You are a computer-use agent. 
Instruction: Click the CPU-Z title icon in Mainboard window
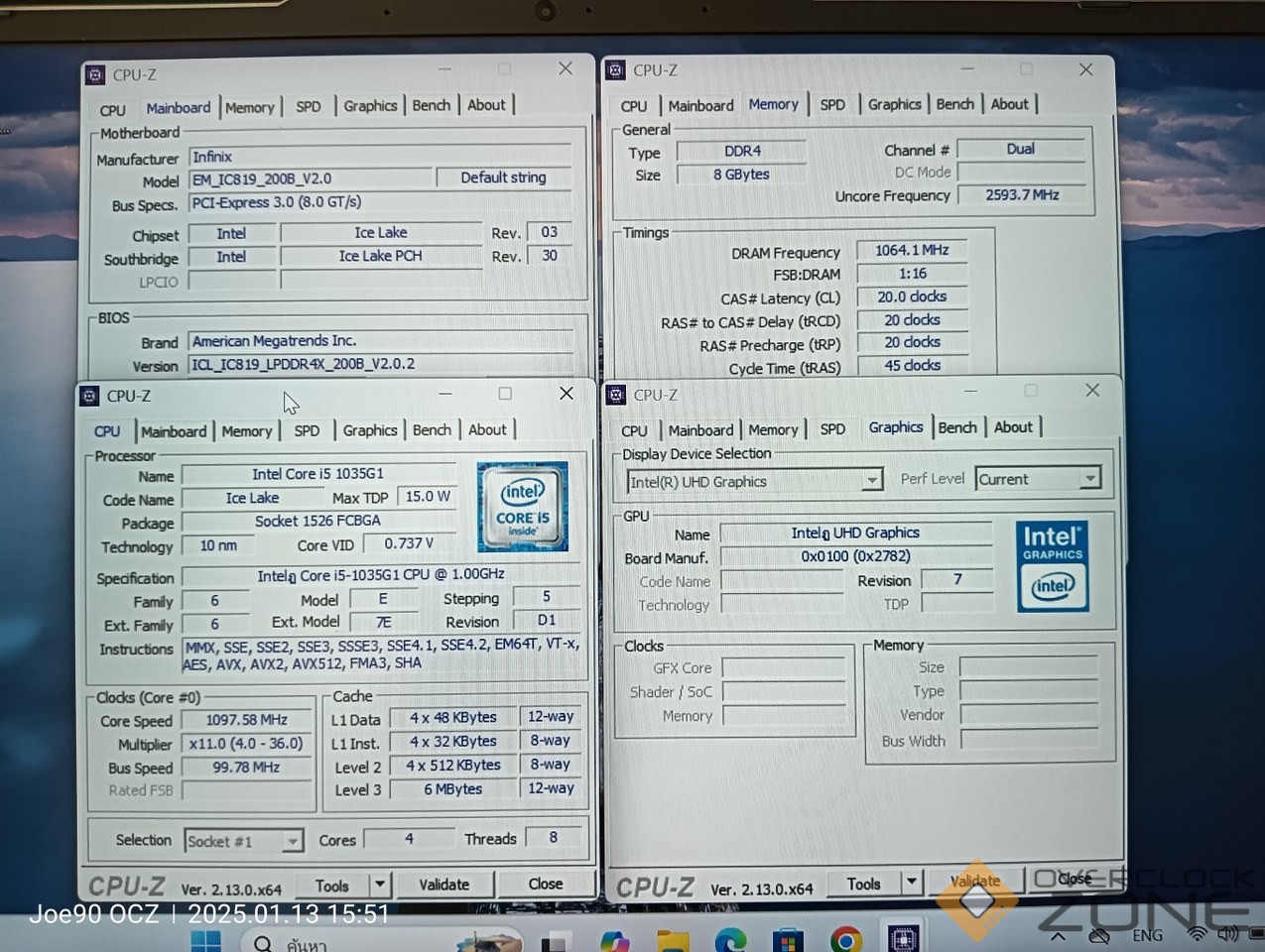coord(95,74)
